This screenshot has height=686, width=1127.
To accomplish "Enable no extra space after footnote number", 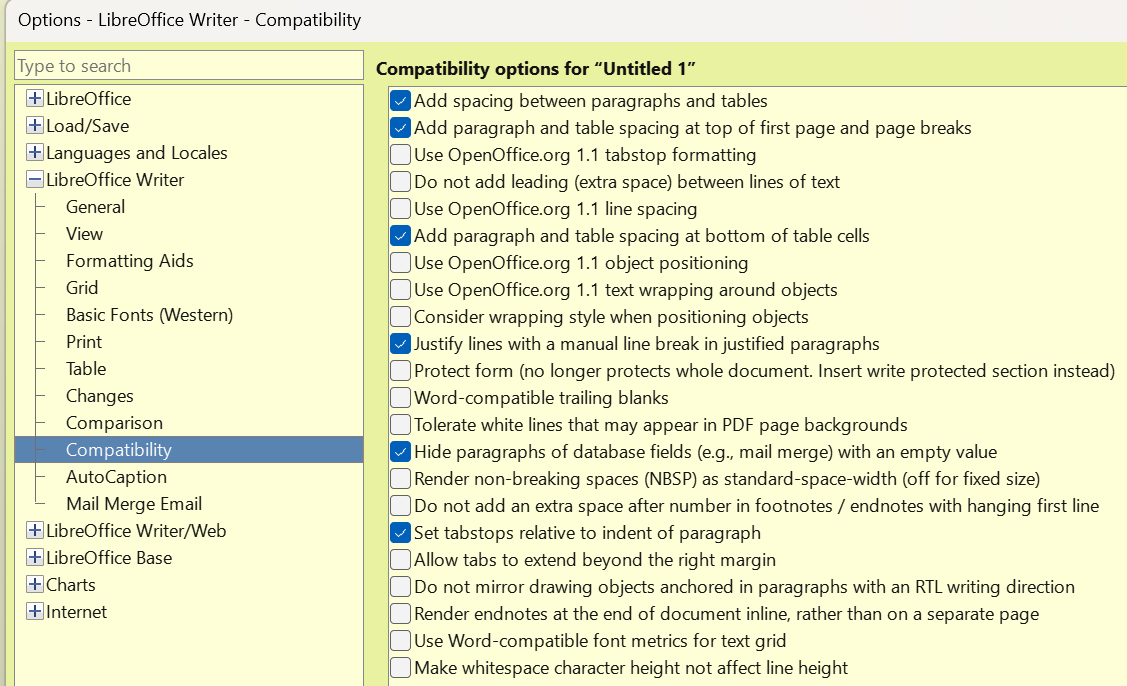I will pyautogui.click(x=400, y=506).
